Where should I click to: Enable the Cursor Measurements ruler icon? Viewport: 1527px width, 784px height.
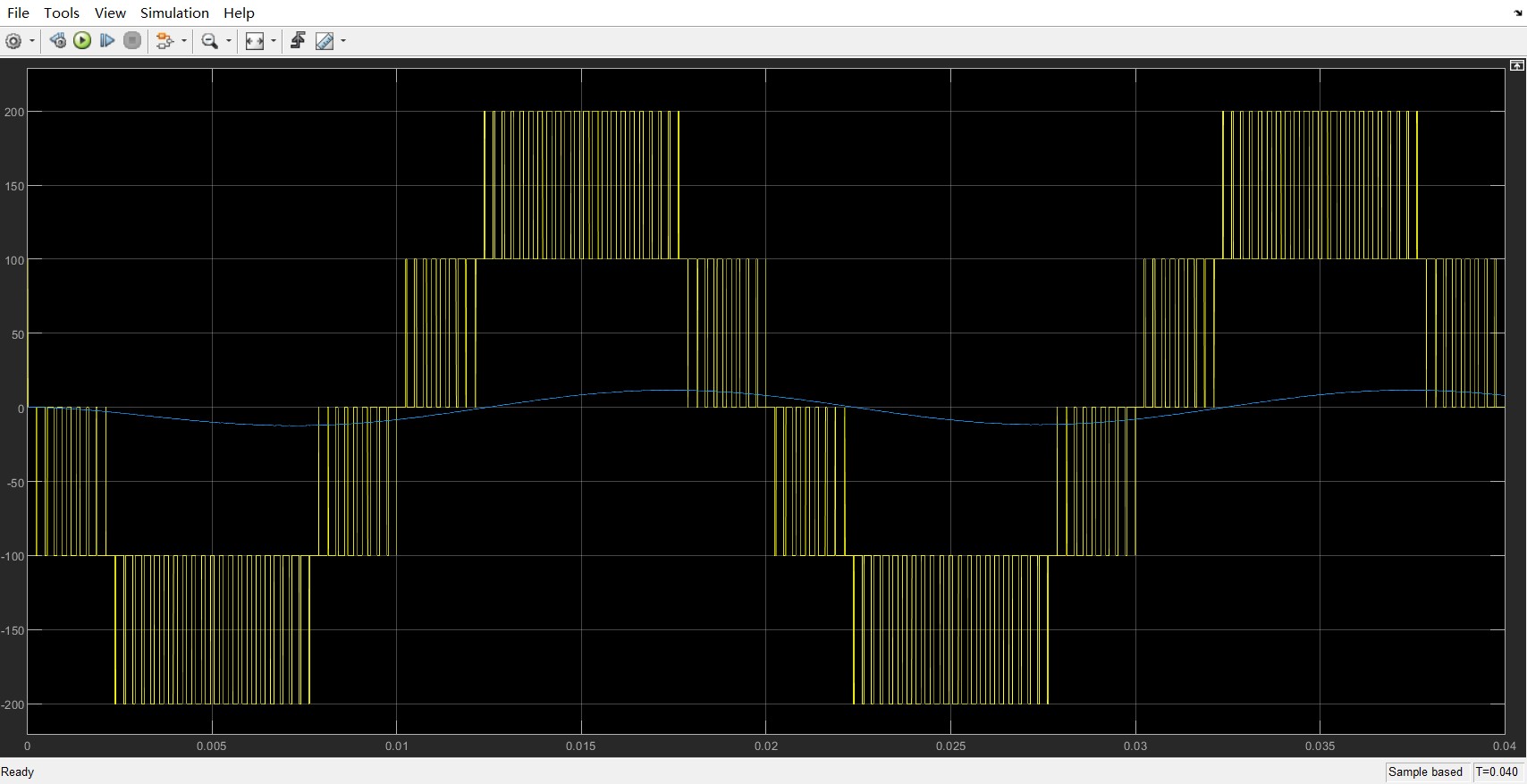(x=325, y=41)
